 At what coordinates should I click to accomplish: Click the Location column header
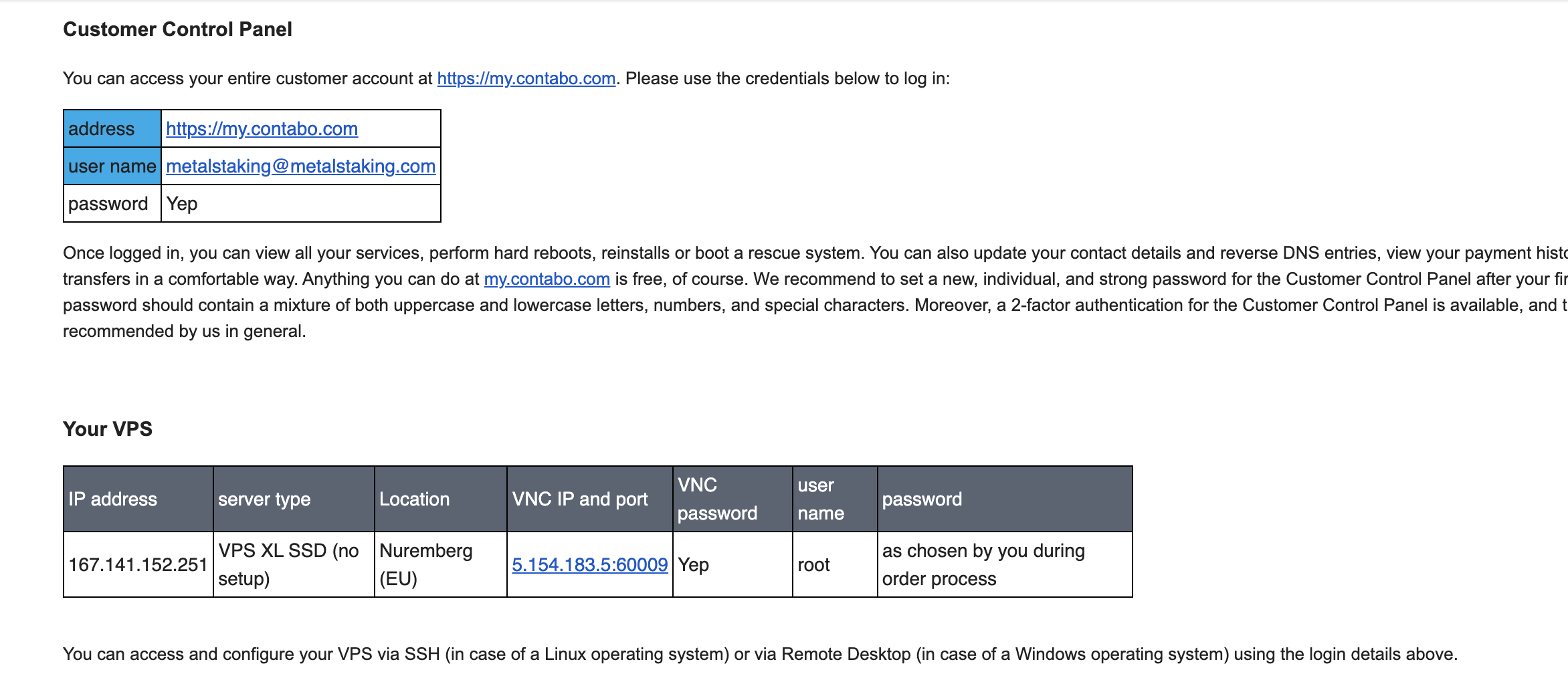pos(441,499)
